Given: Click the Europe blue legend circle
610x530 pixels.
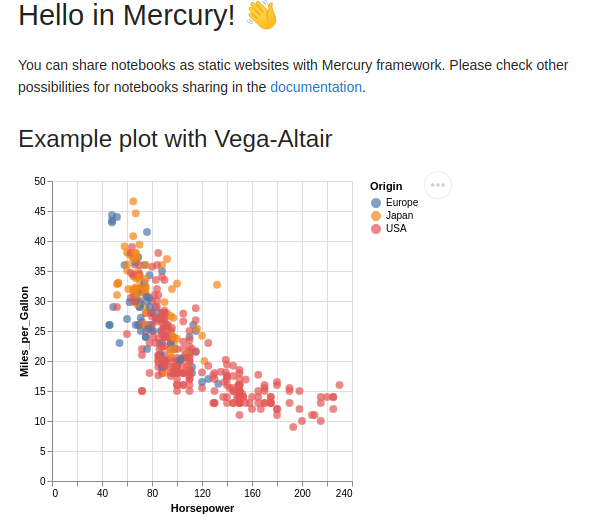Looking at the screenshot, I should coord(376,203).
